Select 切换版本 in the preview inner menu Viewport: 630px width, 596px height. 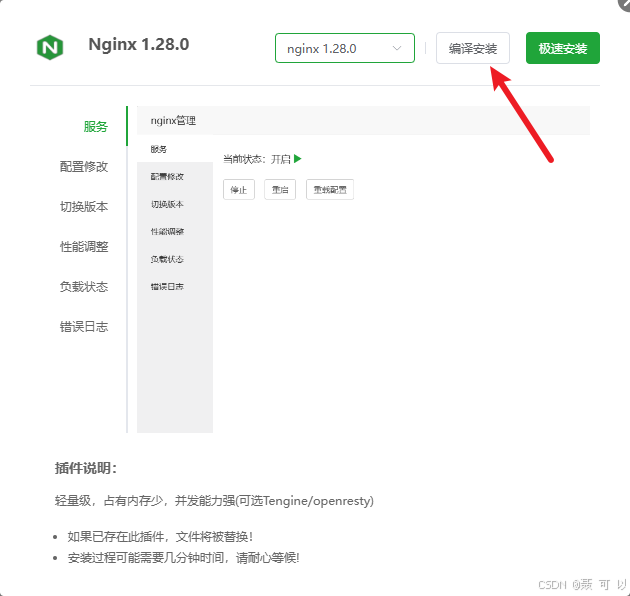(167, 204)
